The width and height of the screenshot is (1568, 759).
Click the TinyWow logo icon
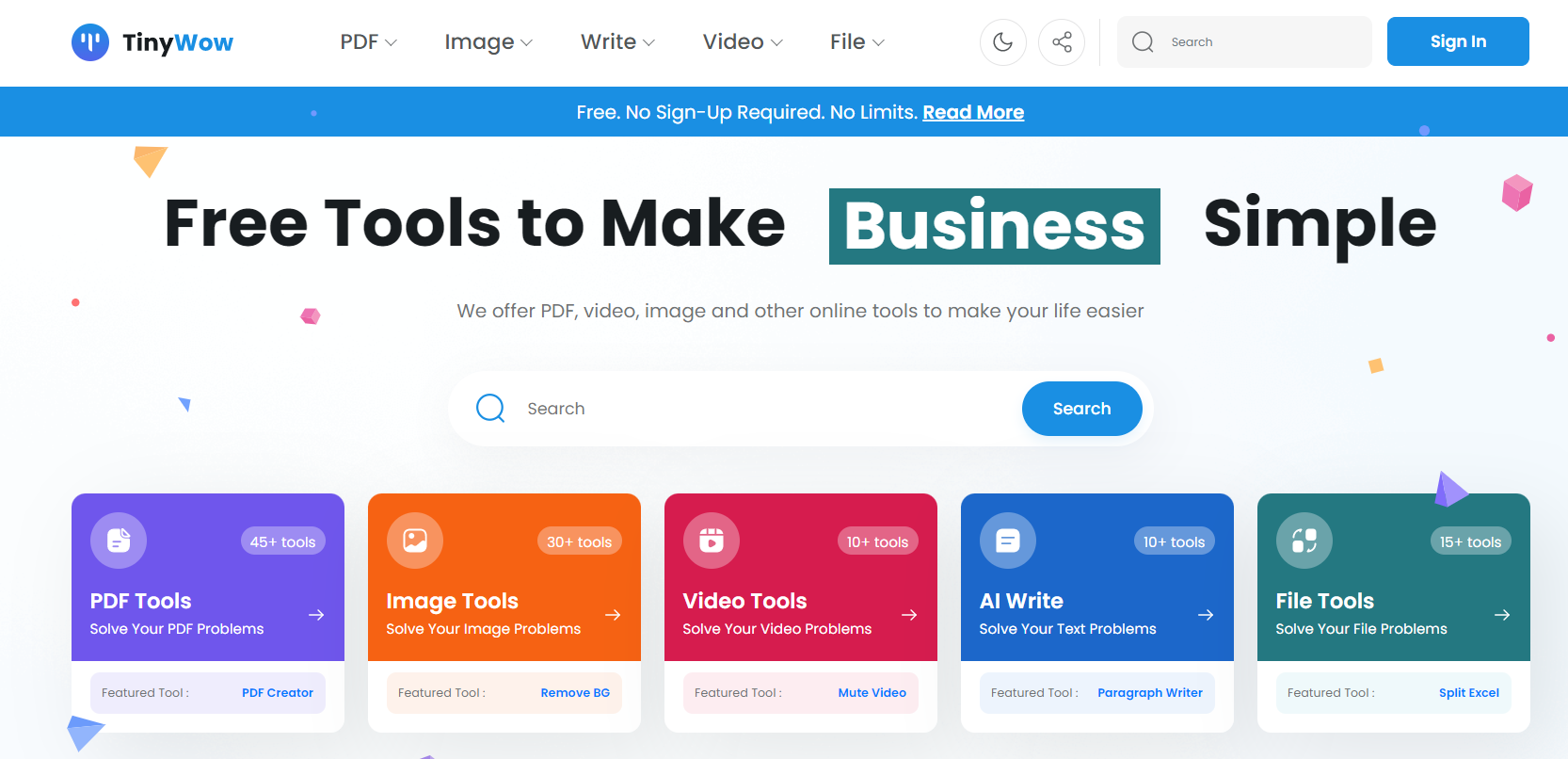tap(90, 42)
